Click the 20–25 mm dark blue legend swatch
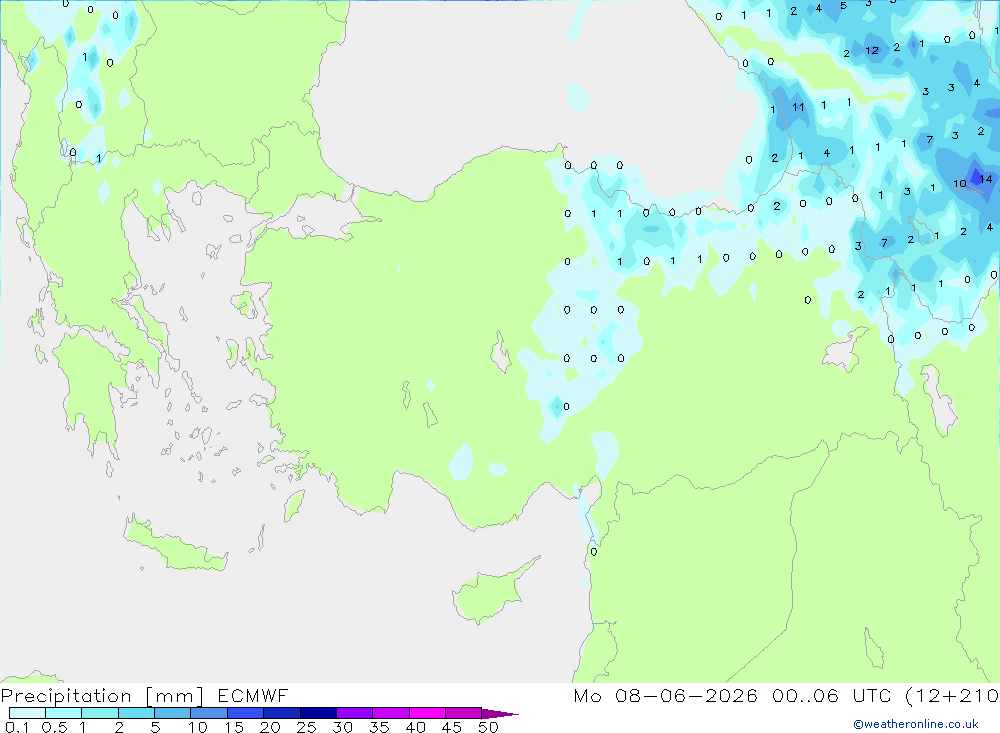This screenshot has height=733, width=1000. 281,713
